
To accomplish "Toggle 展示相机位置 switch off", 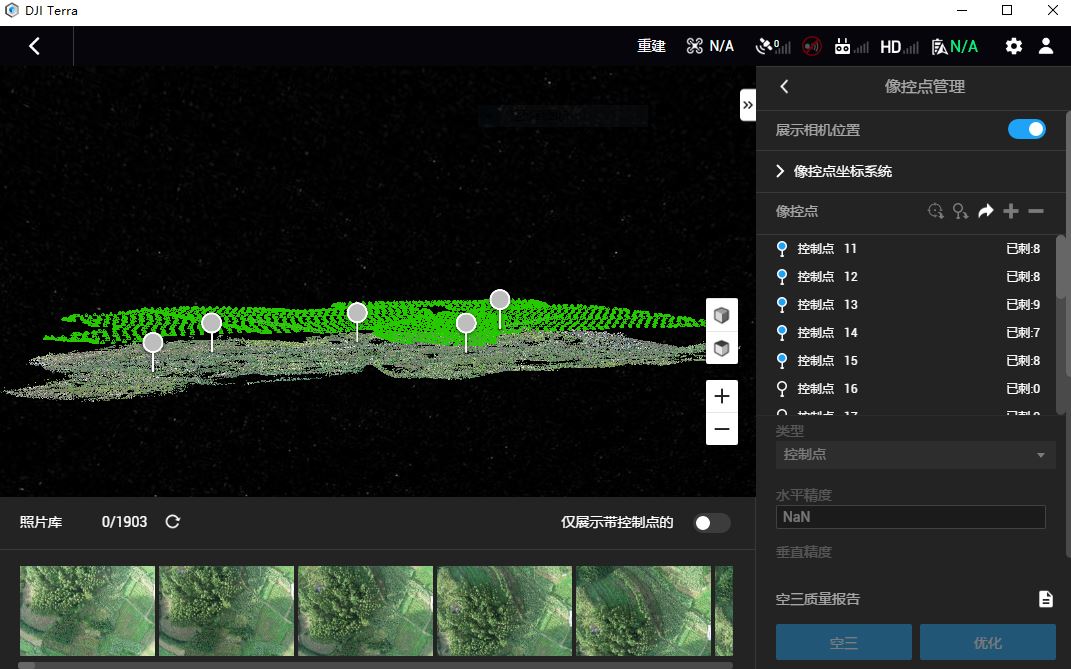I will pos(1027,129).
